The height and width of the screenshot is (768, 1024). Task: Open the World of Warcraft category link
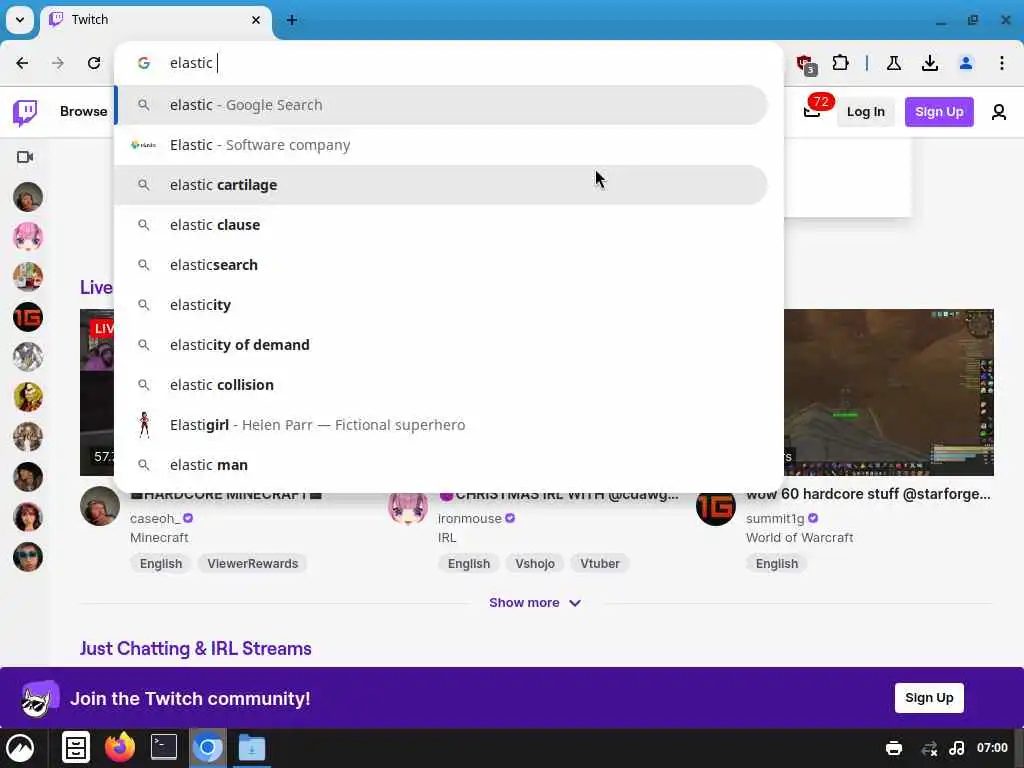coord(799,537)
